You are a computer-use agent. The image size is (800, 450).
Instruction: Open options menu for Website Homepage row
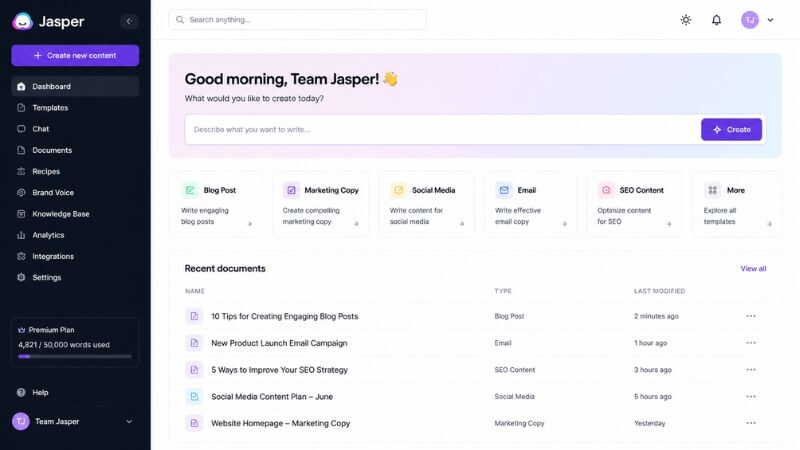point(751,423)
